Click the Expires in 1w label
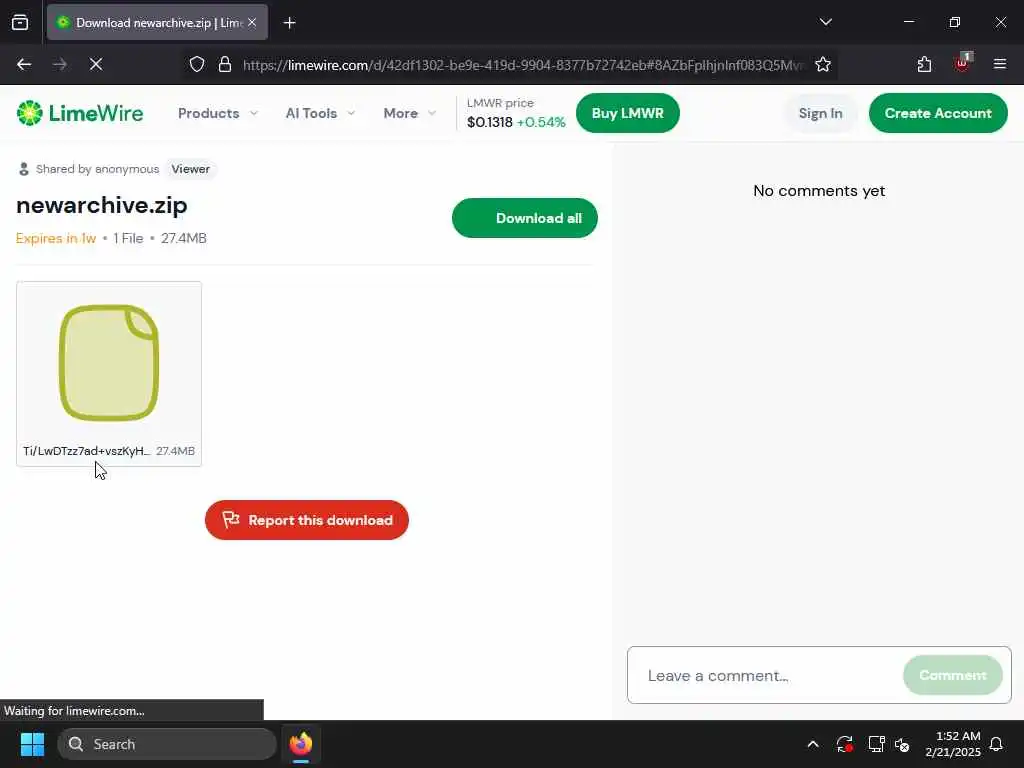 [56, 238]
